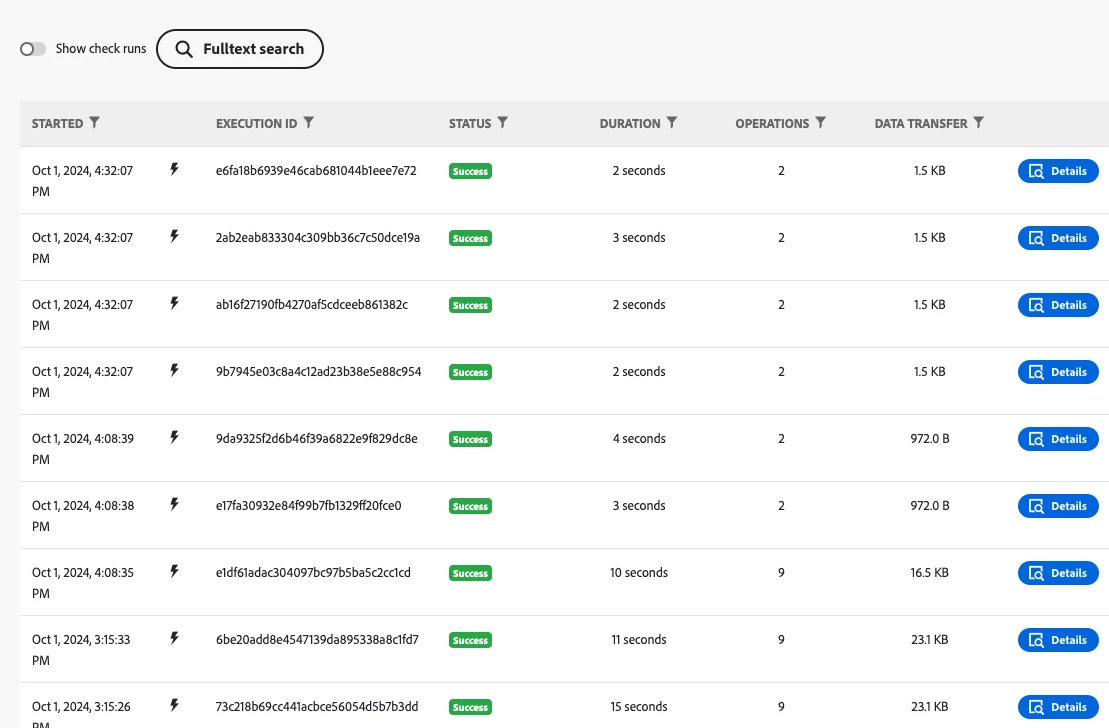Filter the Duration column
1109x728 pixels.
pyautogui.click(x=672, y=122)
